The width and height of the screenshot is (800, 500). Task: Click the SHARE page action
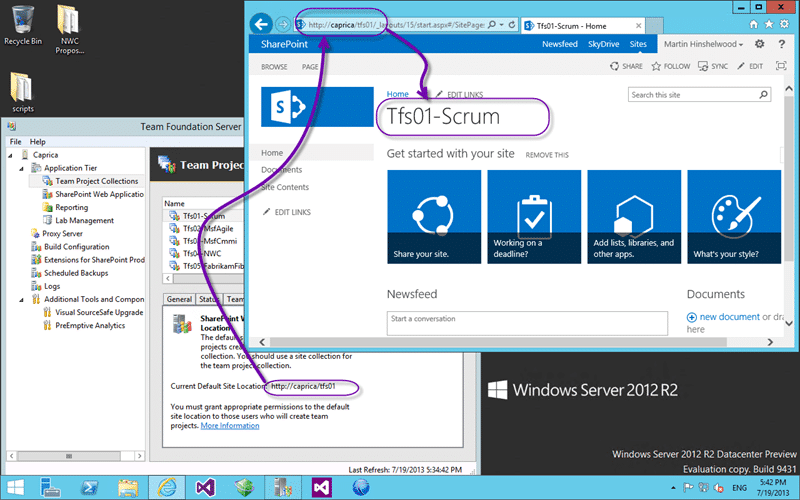pyautogui.click(x=626, y=66)
